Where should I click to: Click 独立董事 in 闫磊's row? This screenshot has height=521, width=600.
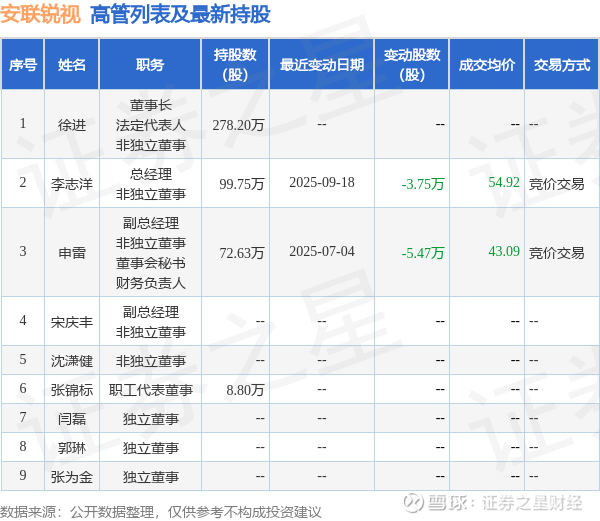click(151, 419)
